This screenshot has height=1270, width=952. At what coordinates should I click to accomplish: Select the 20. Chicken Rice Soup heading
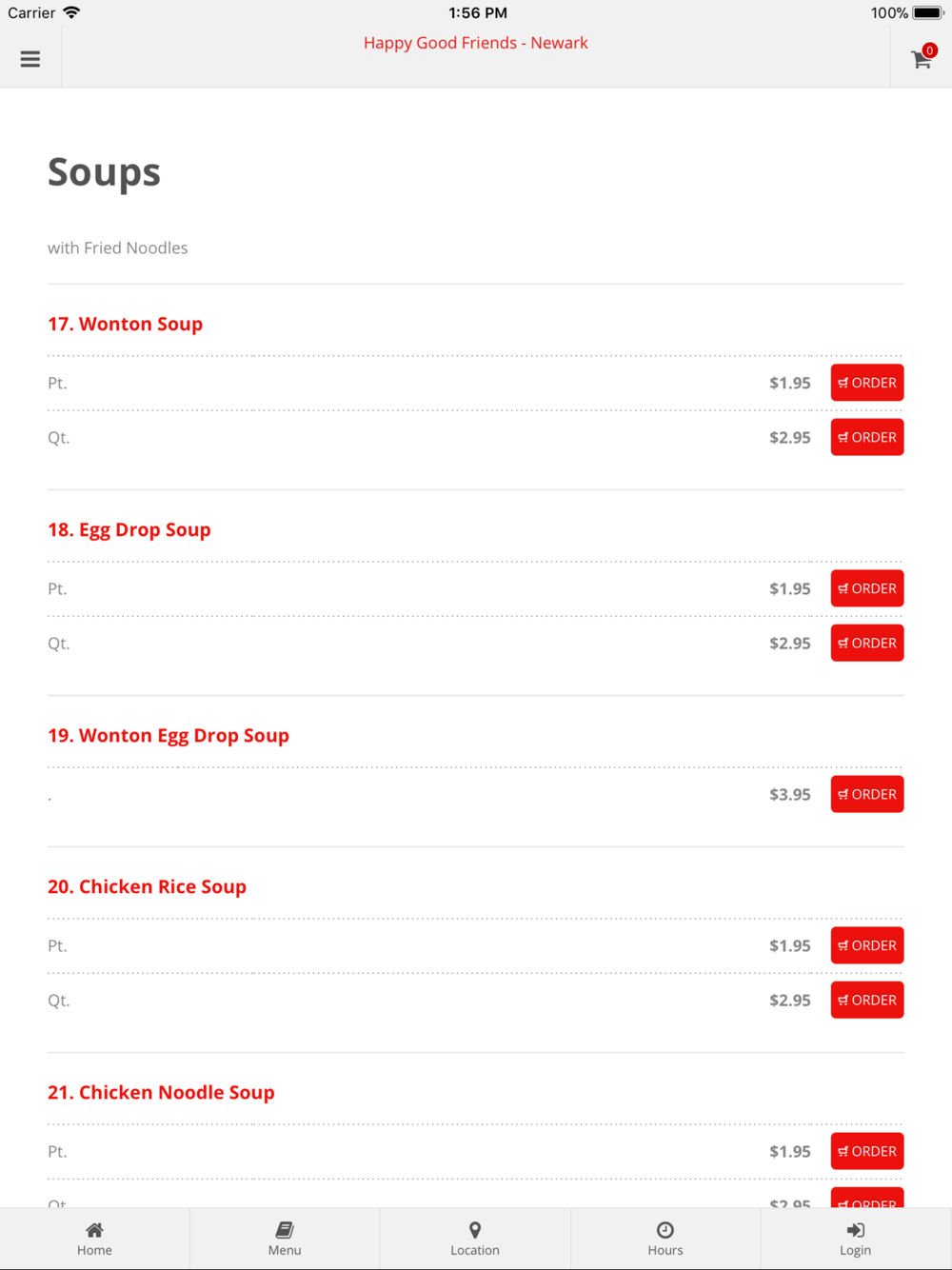(147, 886)
